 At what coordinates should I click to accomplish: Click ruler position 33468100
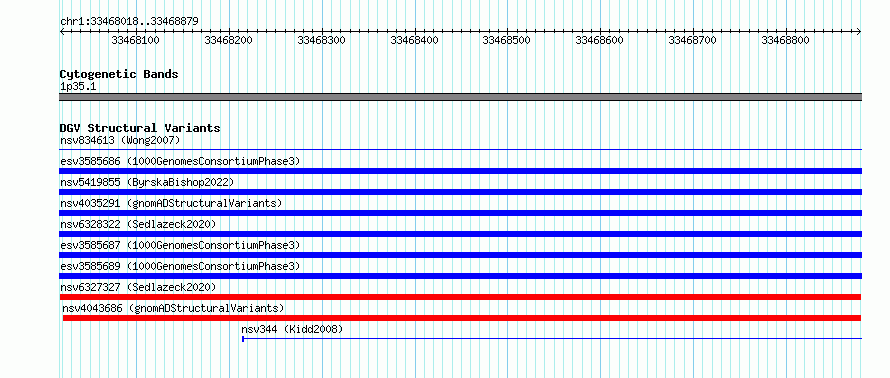pos(135,40)
